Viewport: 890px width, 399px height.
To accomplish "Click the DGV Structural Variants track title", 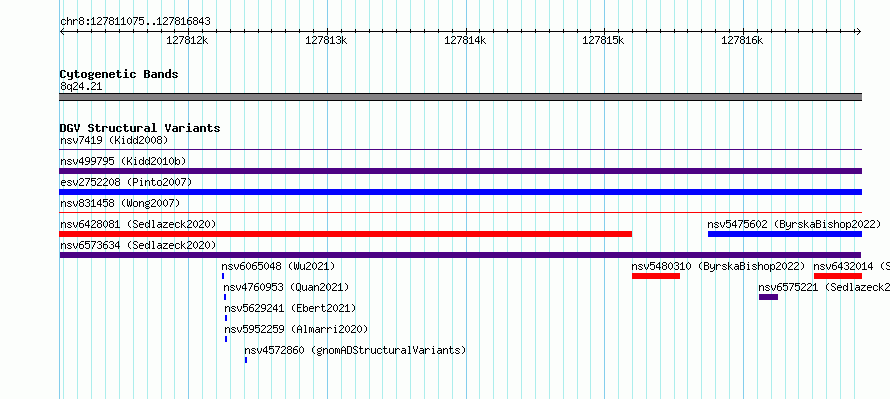I will click(140, 128).
